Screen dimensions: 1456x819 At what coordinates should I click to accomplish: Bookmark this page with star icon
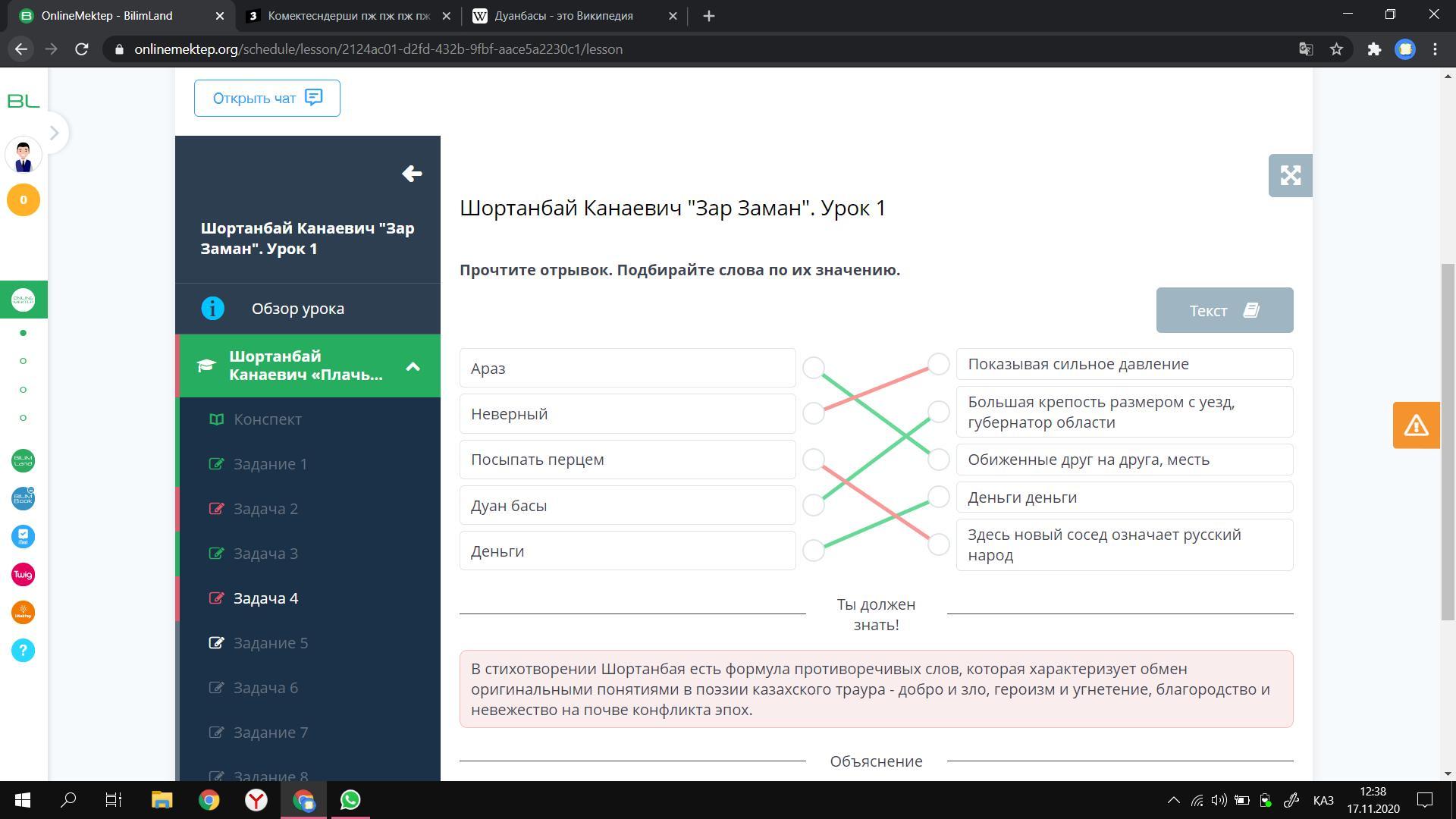coord(1336,49)
